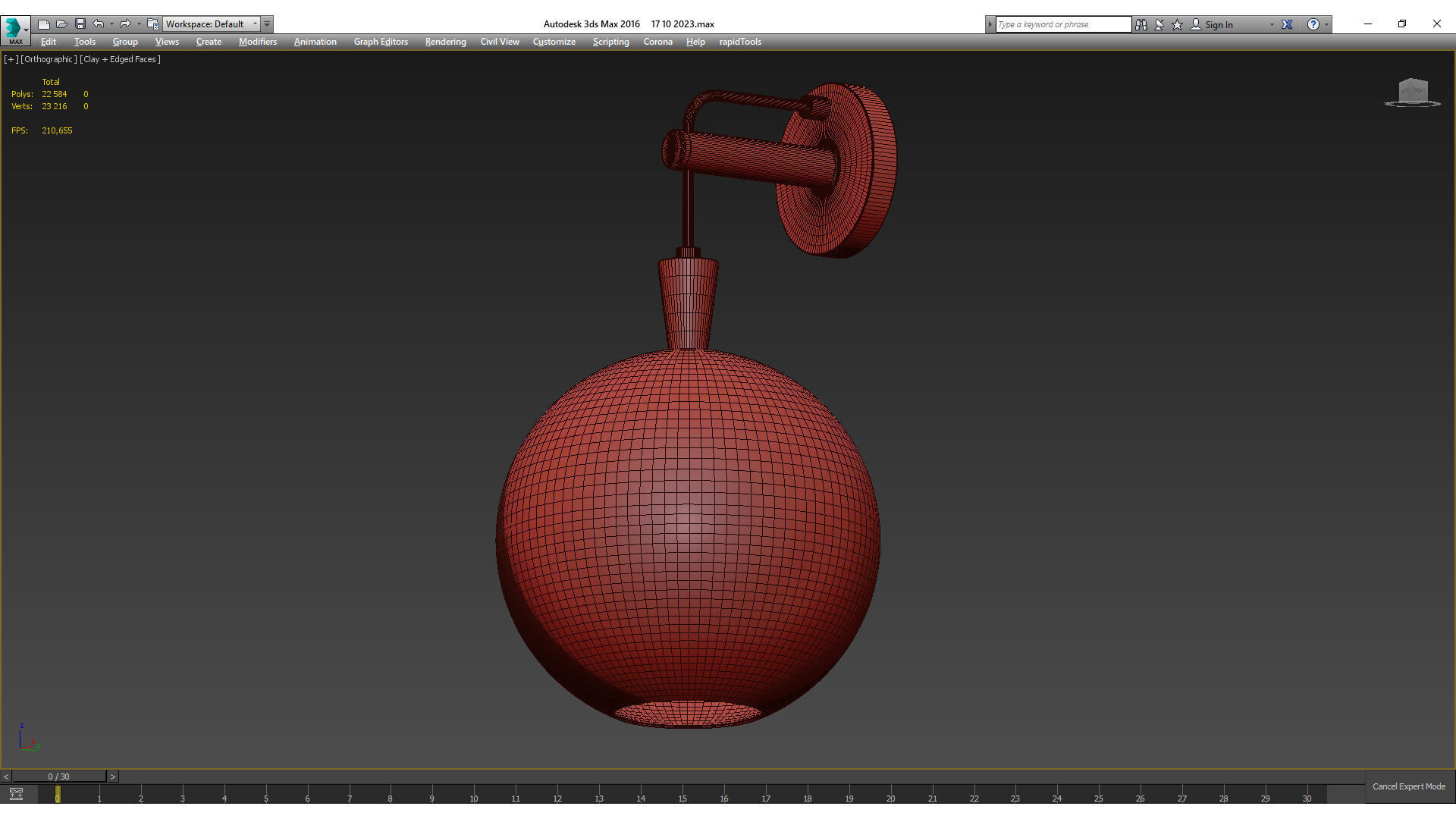Click the Undo arrow icon

click(99, 24)
